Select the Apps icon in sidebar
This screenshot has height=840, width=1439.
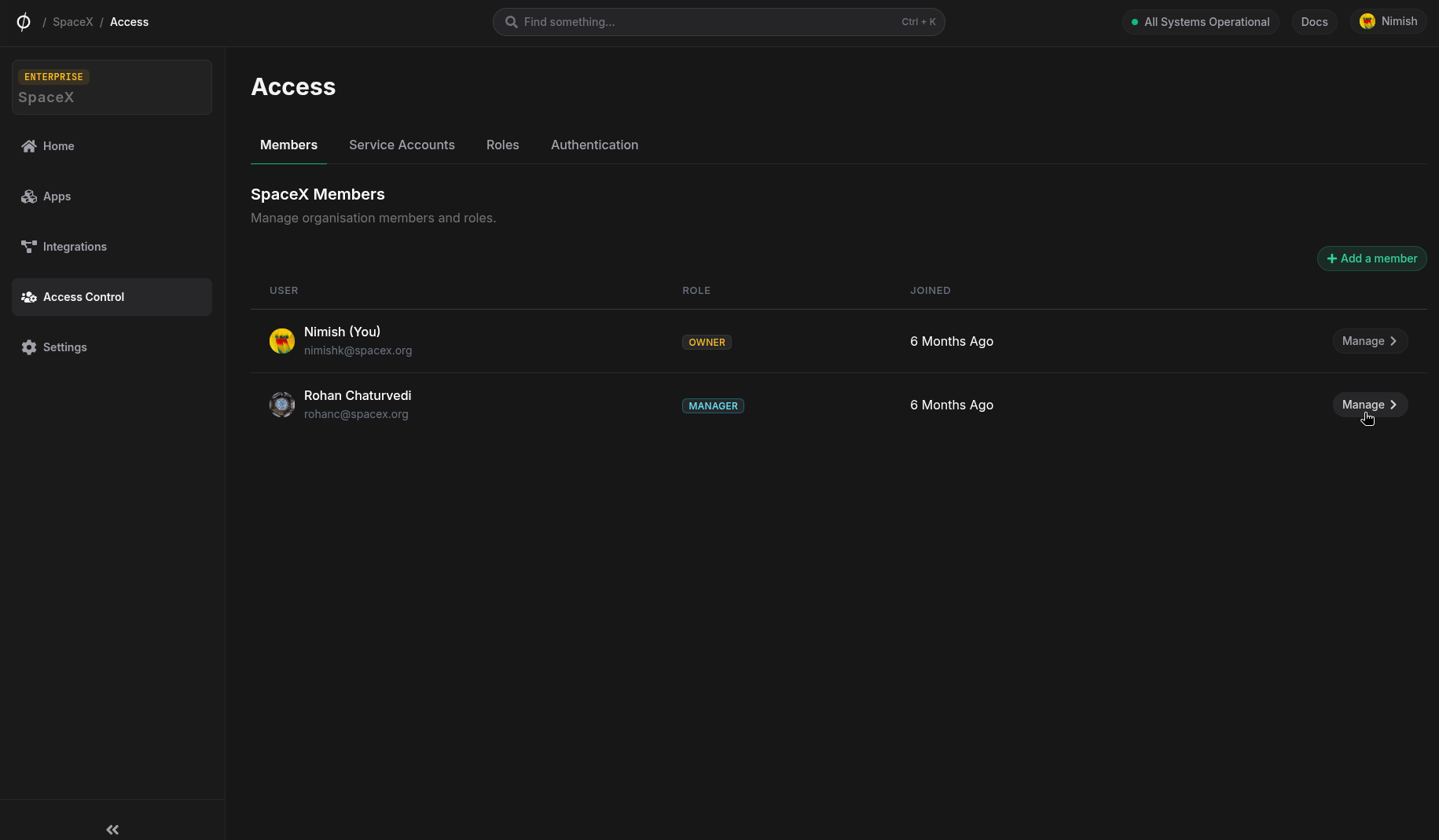28,196
